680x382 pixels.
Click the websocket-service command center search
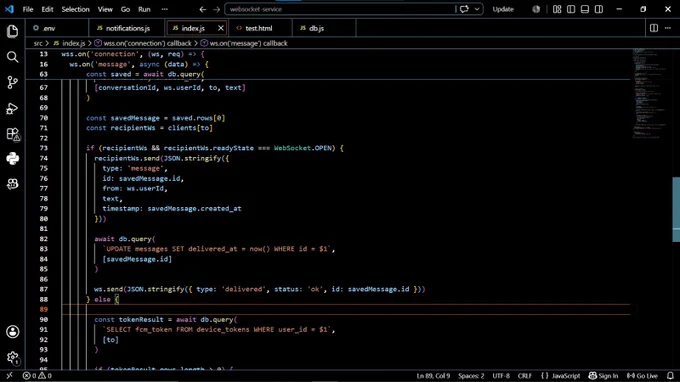click(340, 9)
